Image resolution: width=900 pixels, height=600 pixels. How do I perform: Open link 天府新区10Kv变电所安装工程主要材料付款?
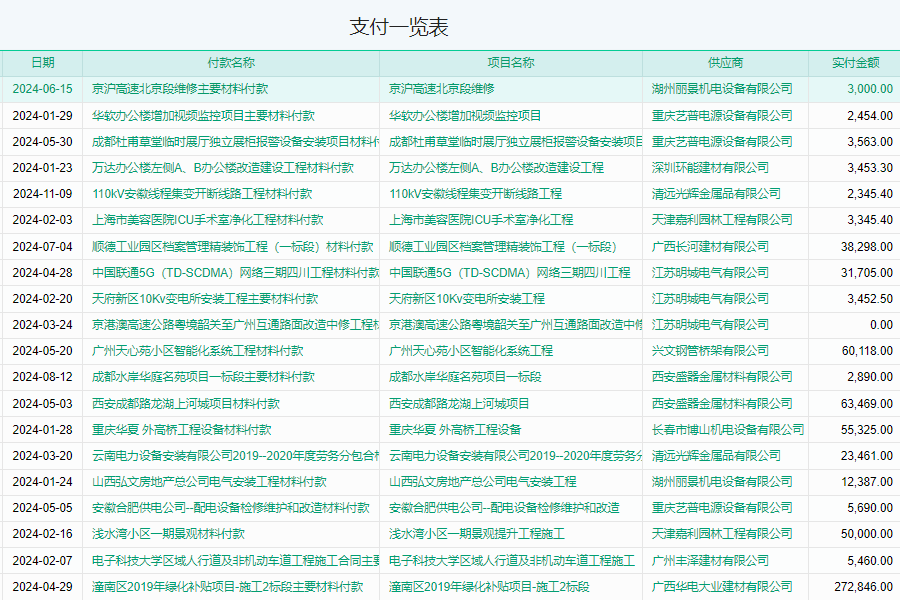205,299
